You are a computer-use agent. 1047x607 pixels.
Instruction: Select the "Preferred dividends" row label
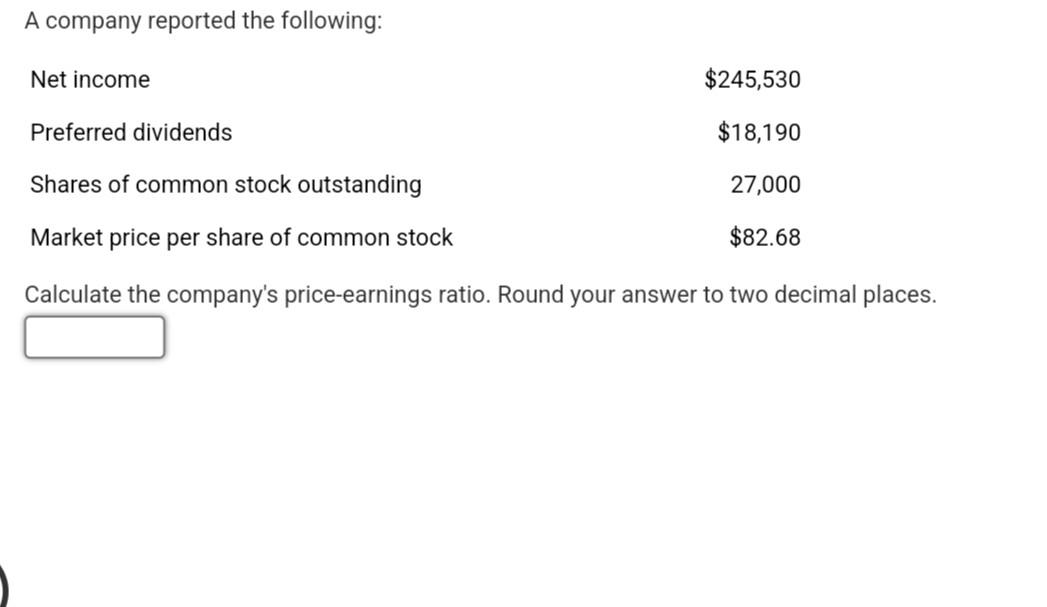131,133
